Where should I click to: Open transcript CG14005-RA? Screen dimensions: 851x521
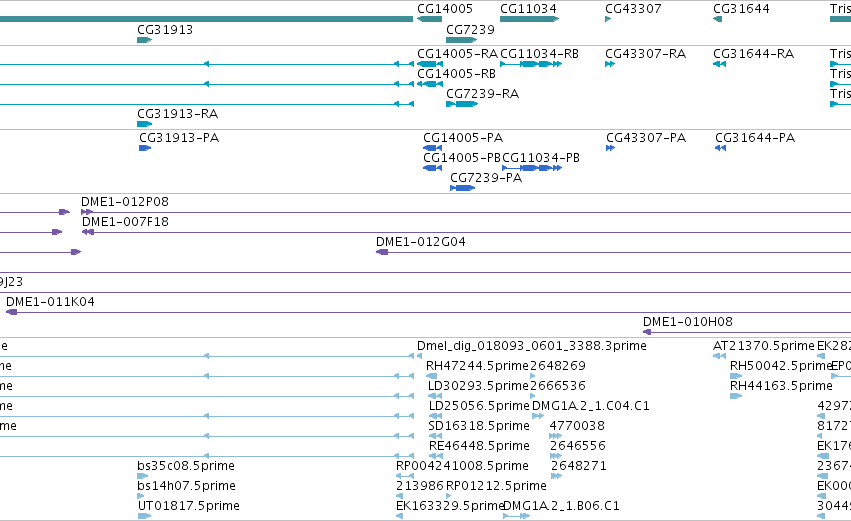(429, 64)
